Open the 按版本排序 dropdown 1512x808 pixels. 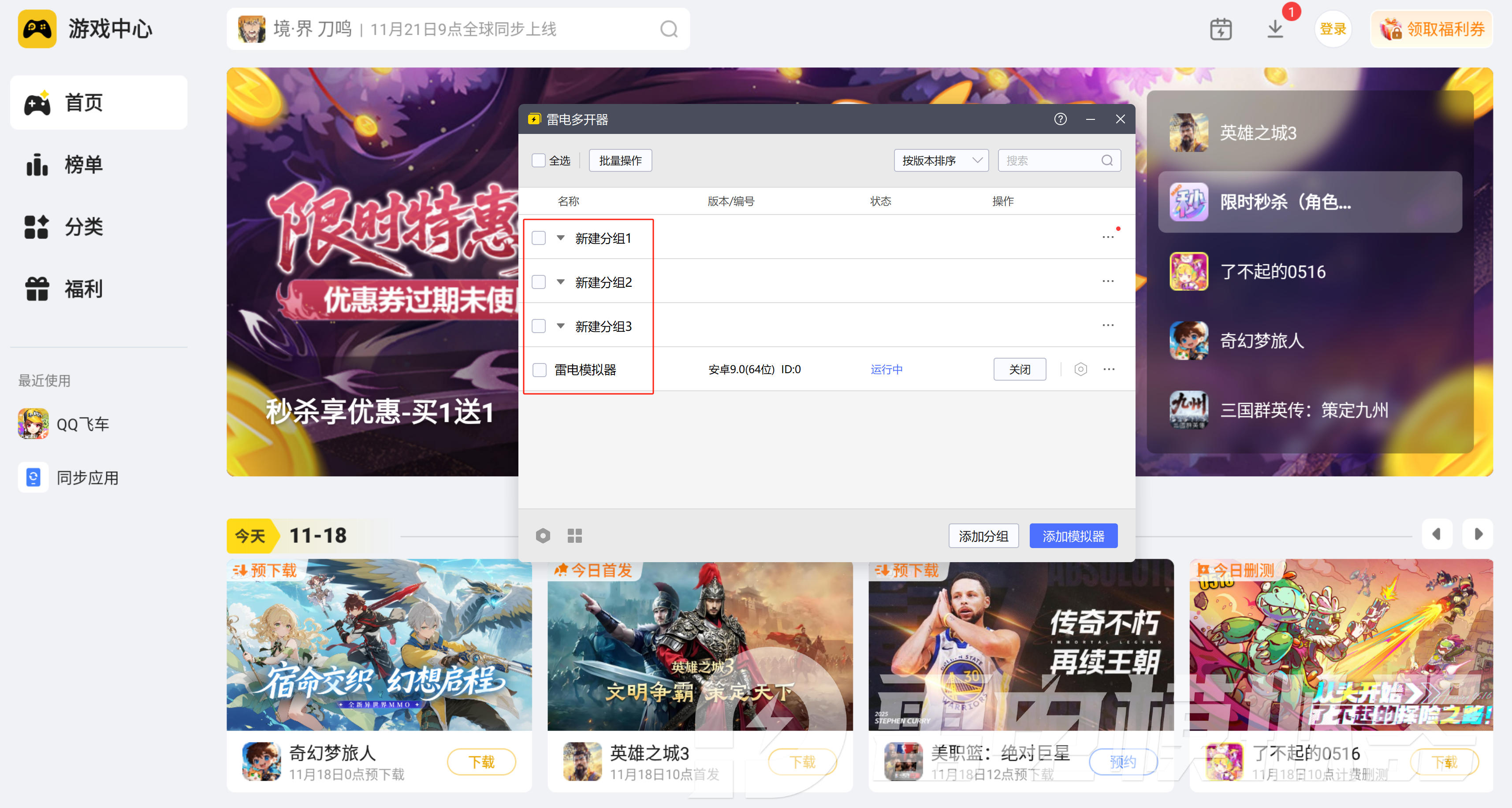pyautogui.click(x=941, y=160)
